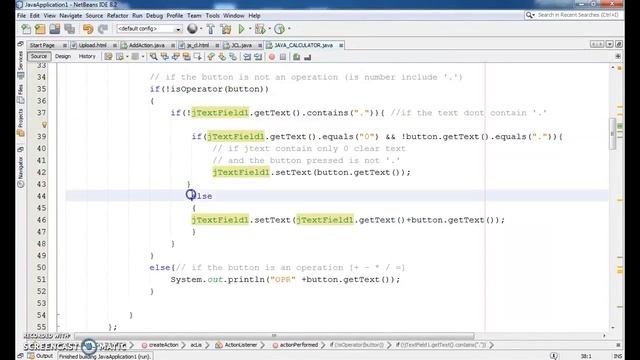Switch to the AddAction.java tab

pos(147,45)
